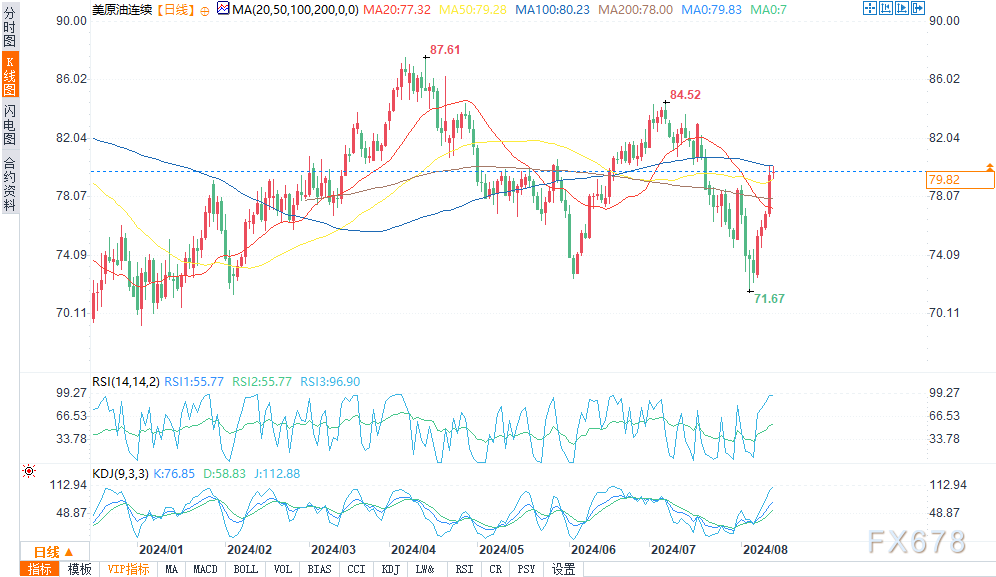Open the 闪电图 side tab
Screen dimensions: 996x577
(10, 124)
